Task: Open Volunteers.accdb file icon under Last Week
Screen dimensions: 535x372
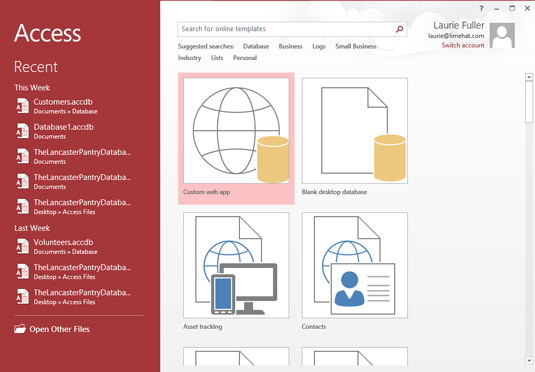Action: (23, 246)
